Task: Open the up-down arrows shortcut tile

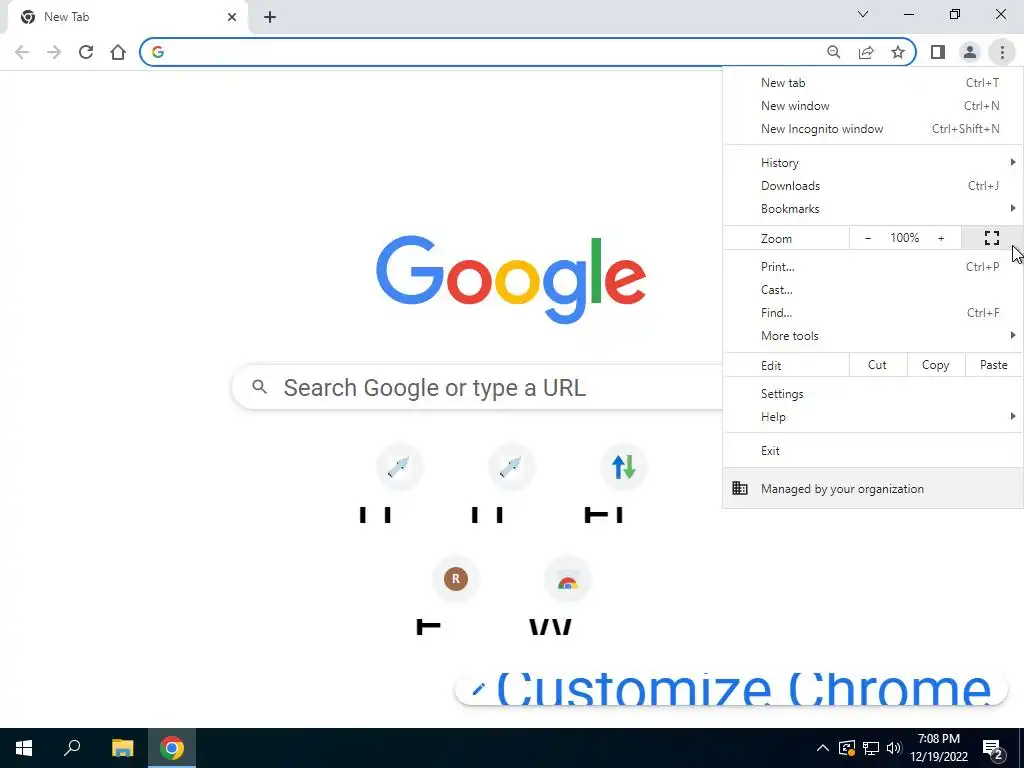Action: point(623,467)
